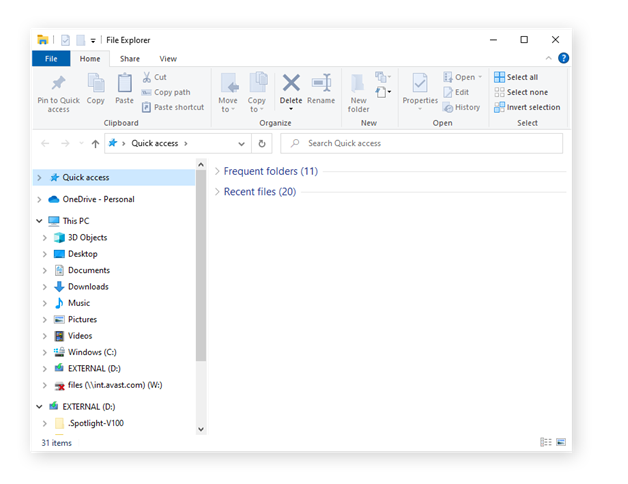Viewport: 628px width, 484px height.
Task: Open the Share ribbon tab
Action: [x=130, y=59]
